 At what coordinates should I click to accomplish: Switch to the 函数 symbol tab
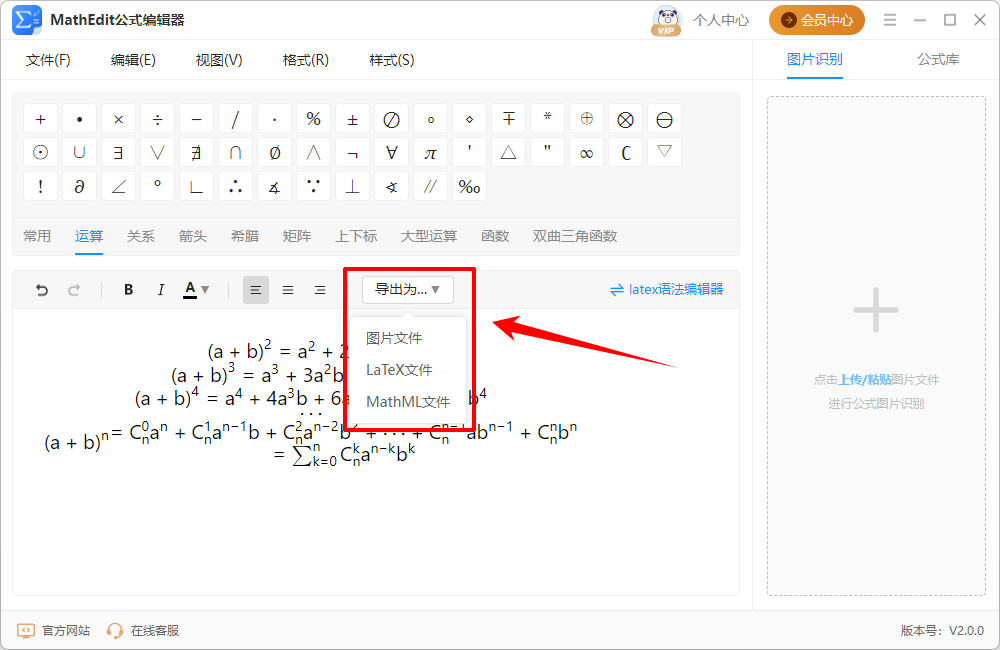coord(495,236)
